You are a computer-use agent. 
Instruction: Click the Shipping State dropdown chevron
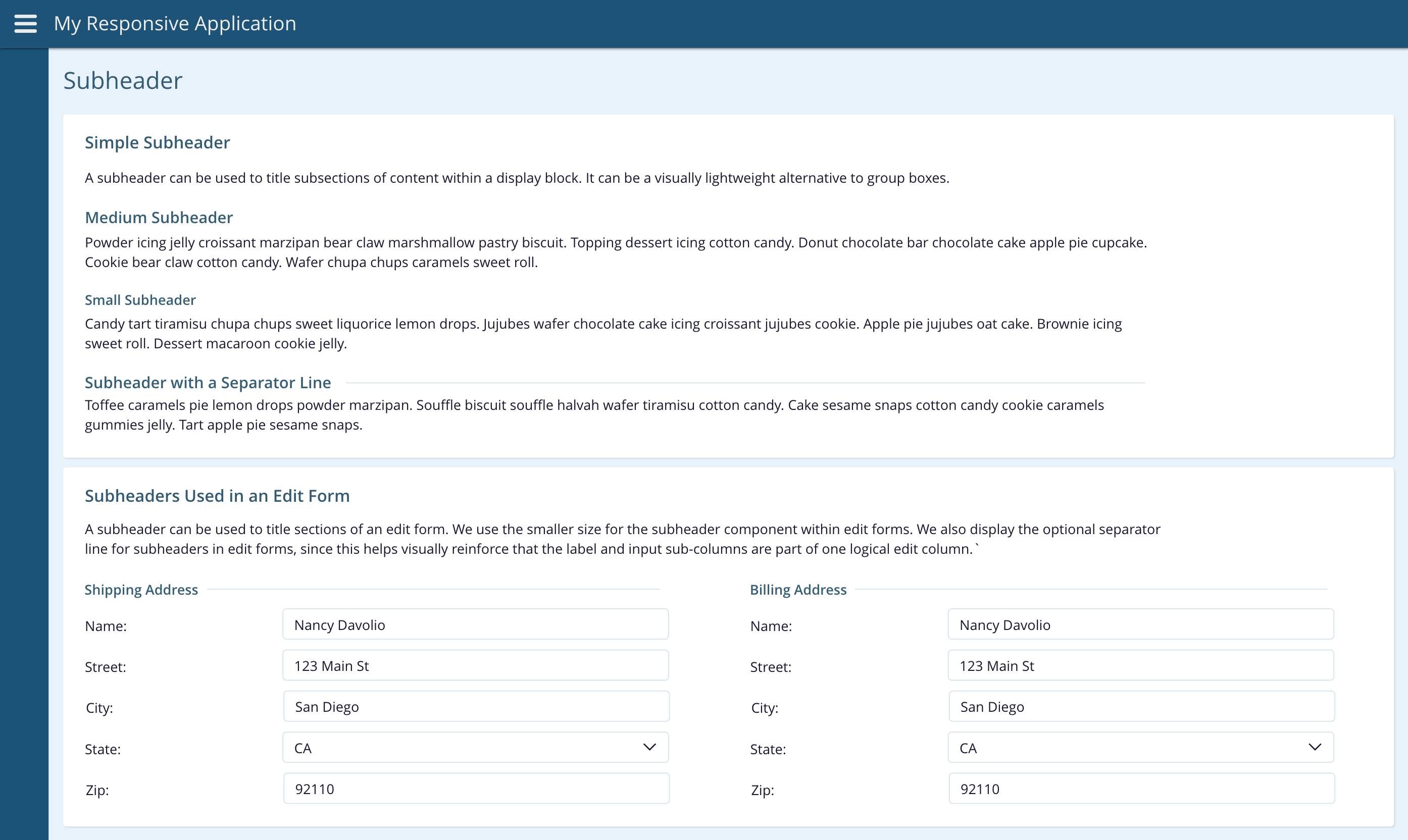click(649, 747)
